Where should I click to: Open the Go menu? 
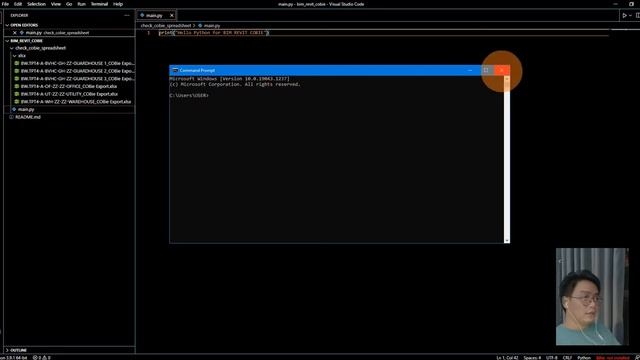pos(69,4)
